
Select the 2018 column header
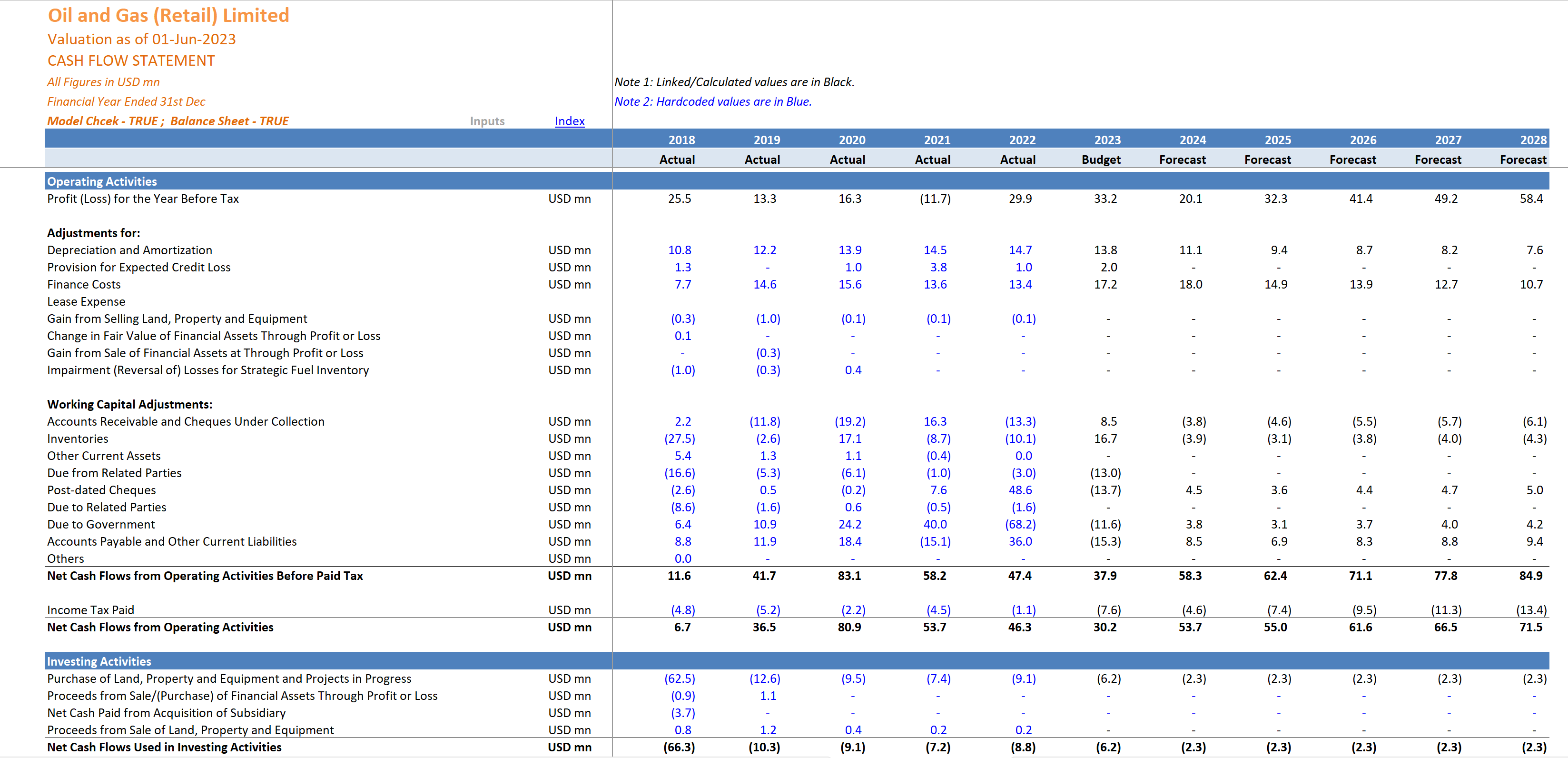click(681, 140)
